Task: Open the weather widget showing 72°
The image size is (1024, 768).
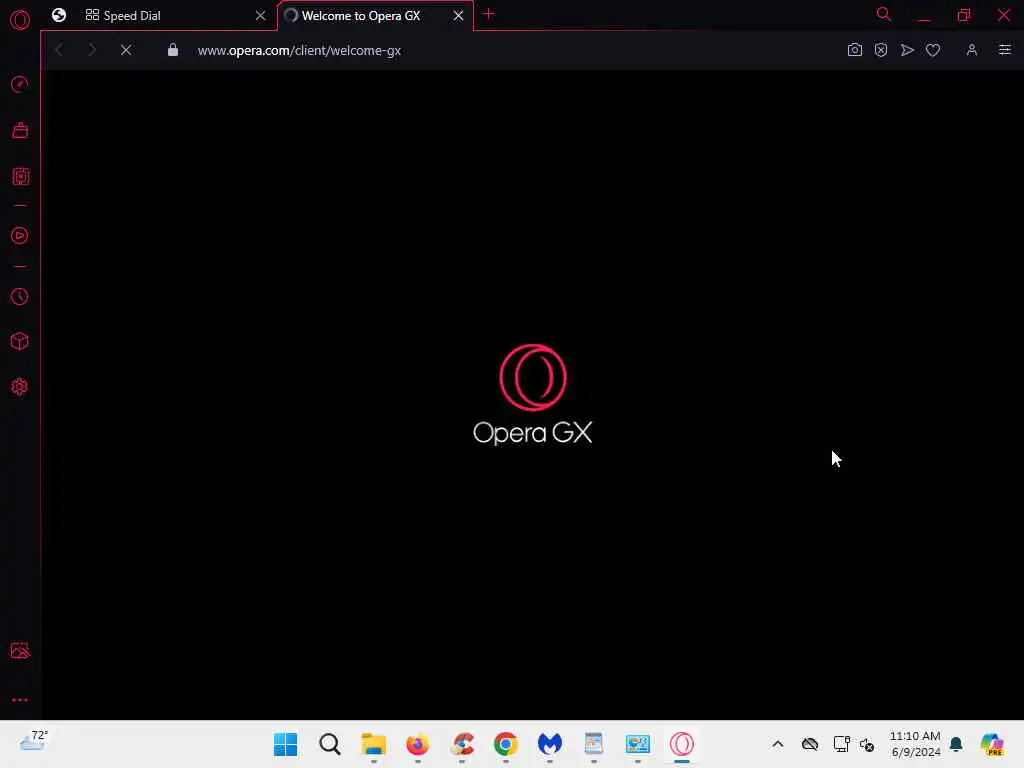Action: tap(33, 741)
